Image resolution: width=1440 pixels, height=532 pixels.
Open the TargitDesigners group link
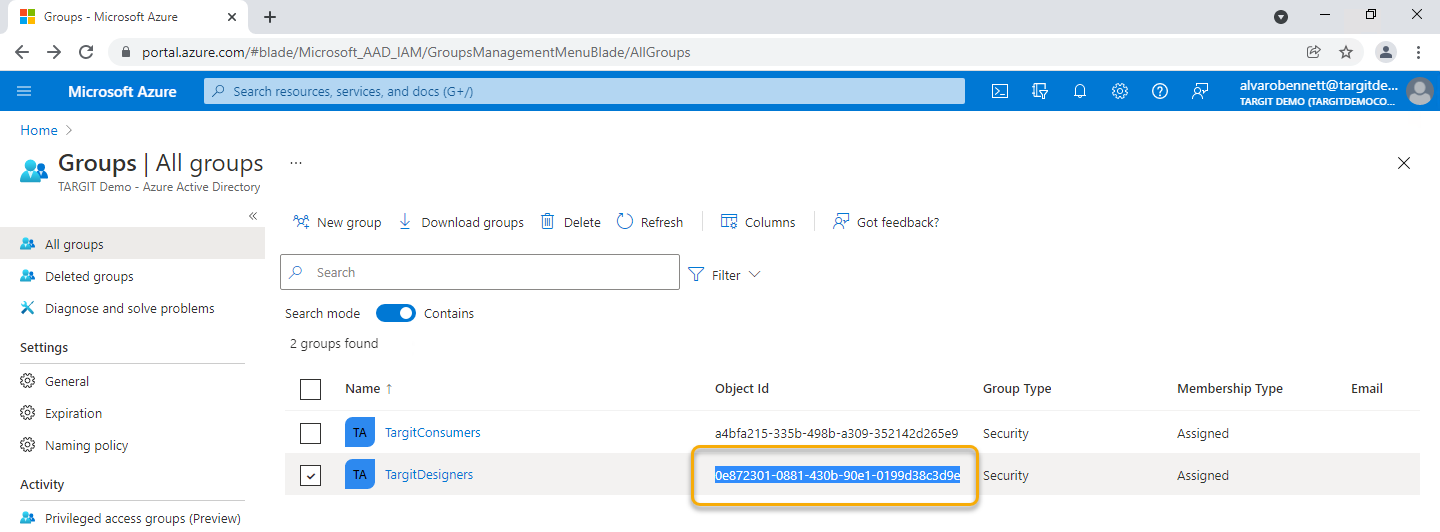pyautogui.click(x=429, y=475)
